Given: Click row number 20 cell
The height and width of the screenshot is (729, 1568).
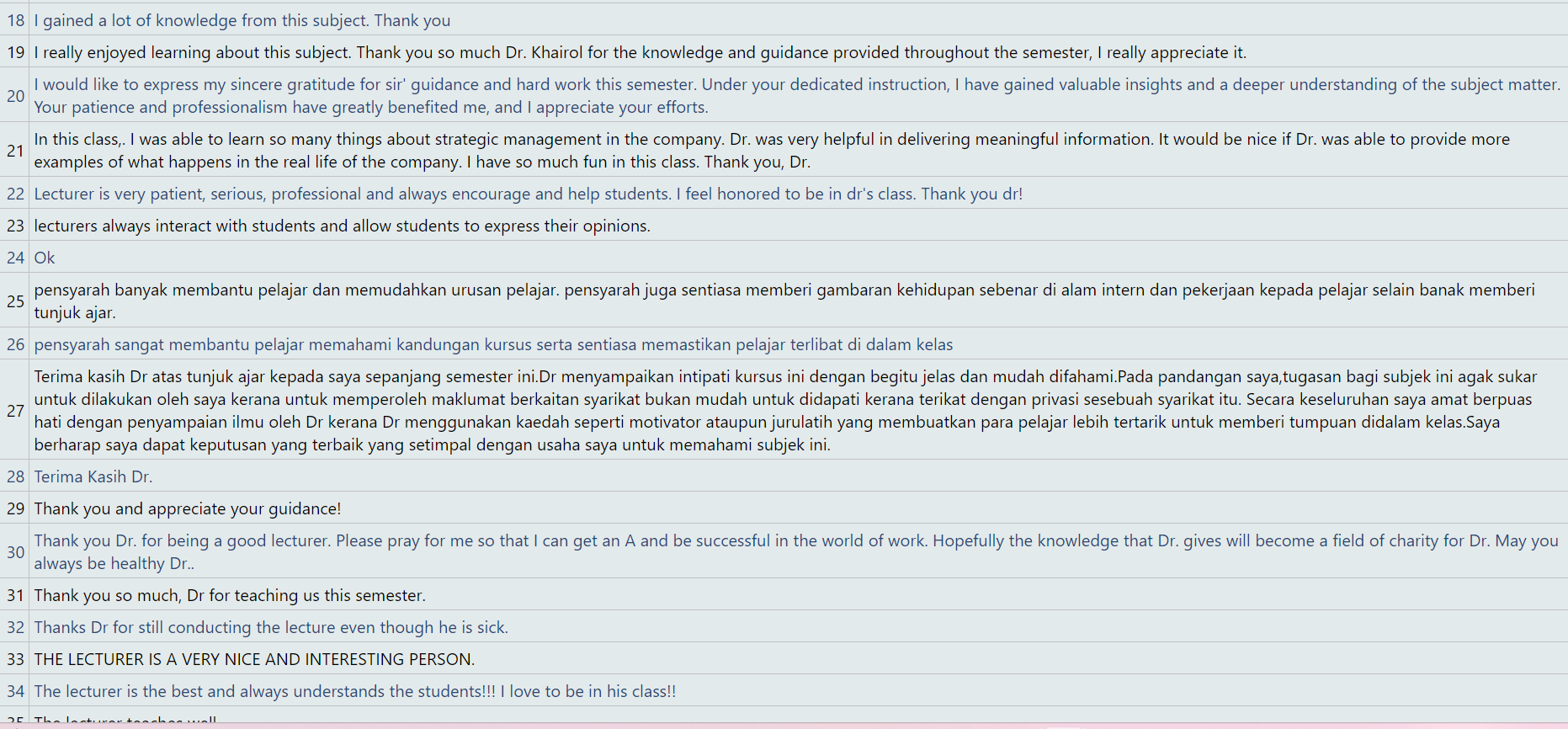Looking at the screenshot, I should pyautogui.click(x=15, y=96).
